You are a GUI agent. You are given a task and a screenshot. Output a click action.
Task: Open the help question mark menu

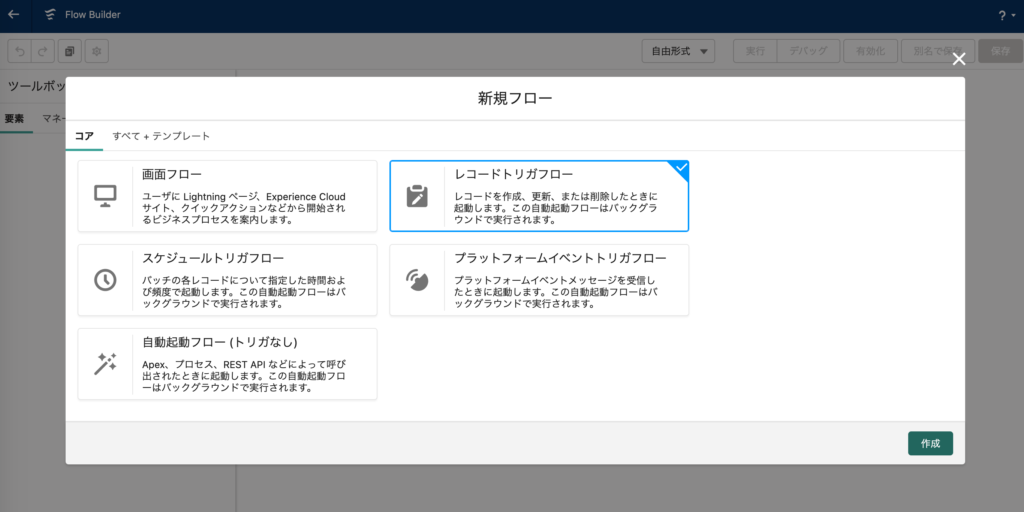point(1004,16)
